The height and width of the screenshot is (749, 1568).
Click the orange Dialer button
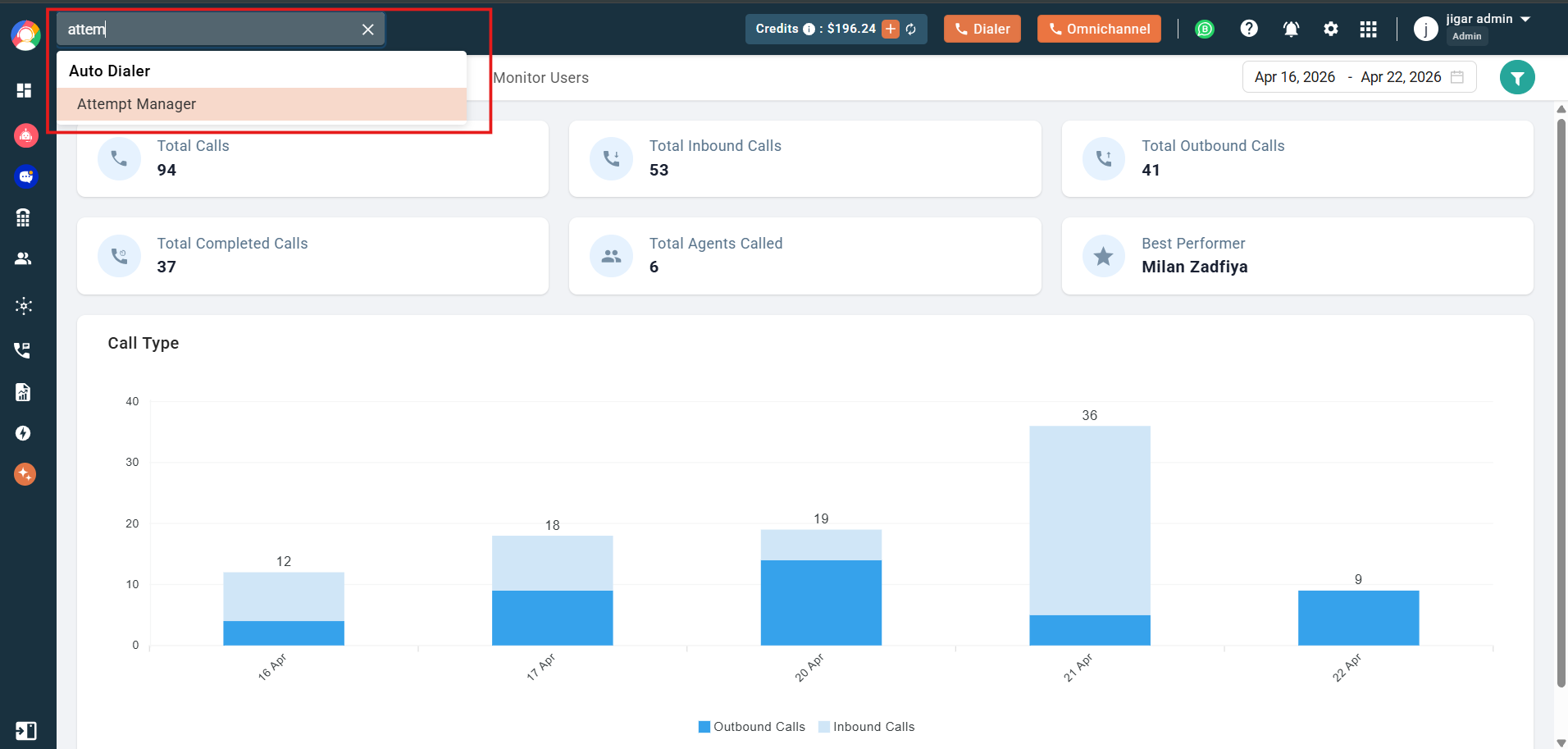[x=982, y=29]
